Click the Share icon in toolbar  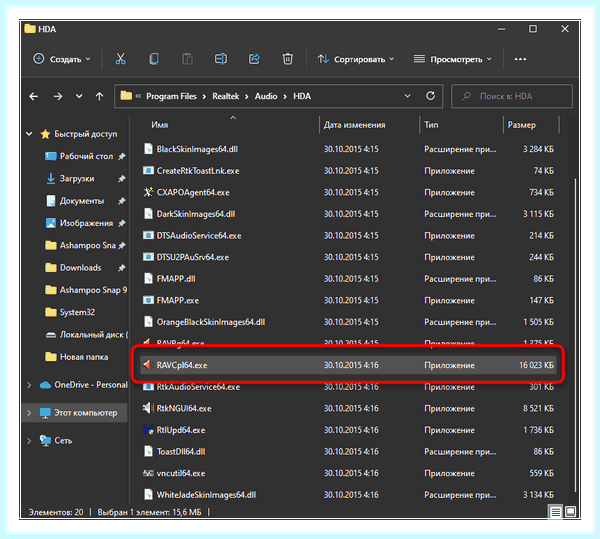click(x=254, y=59)
